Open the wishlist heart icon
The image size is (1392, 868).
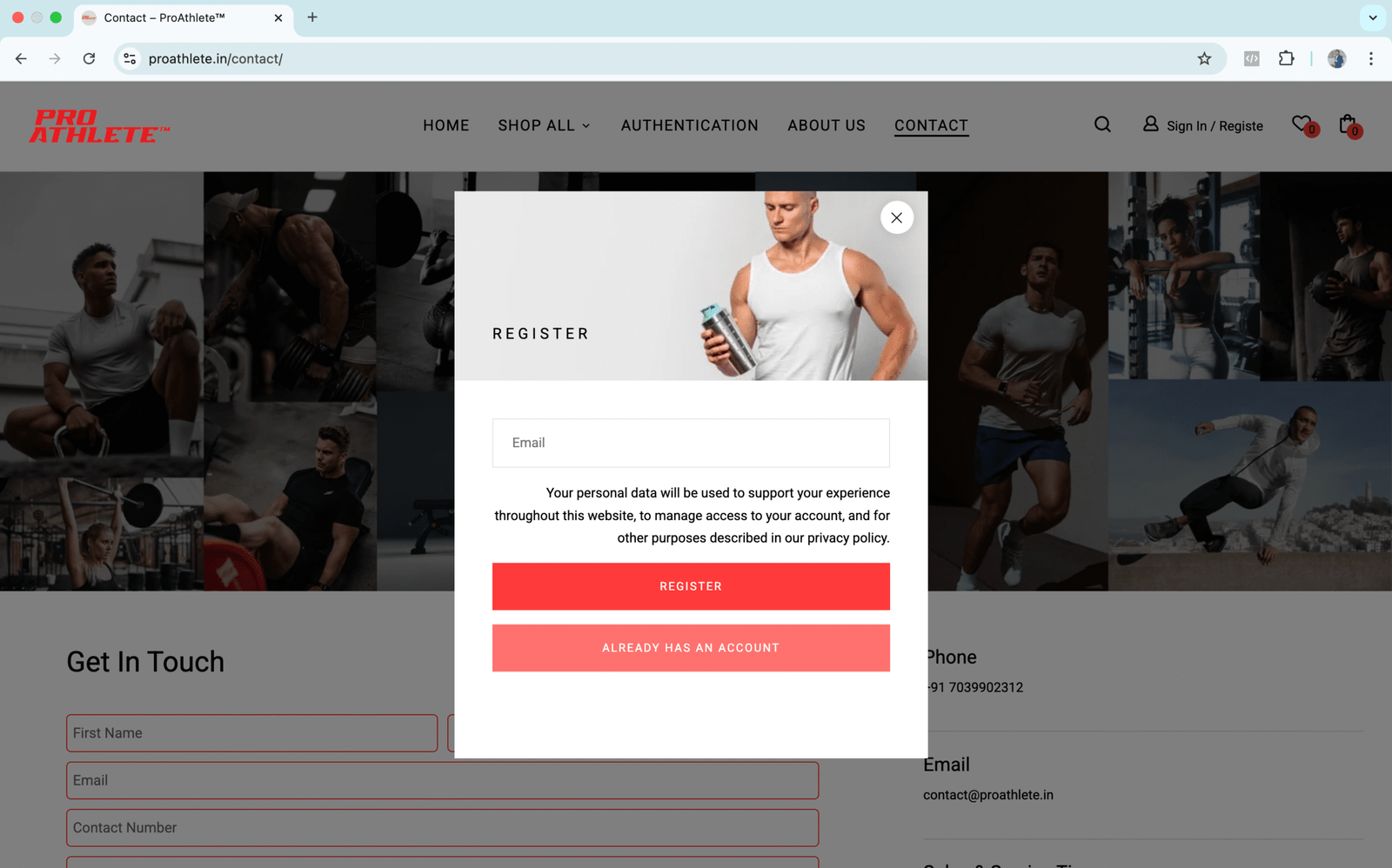1302,124
